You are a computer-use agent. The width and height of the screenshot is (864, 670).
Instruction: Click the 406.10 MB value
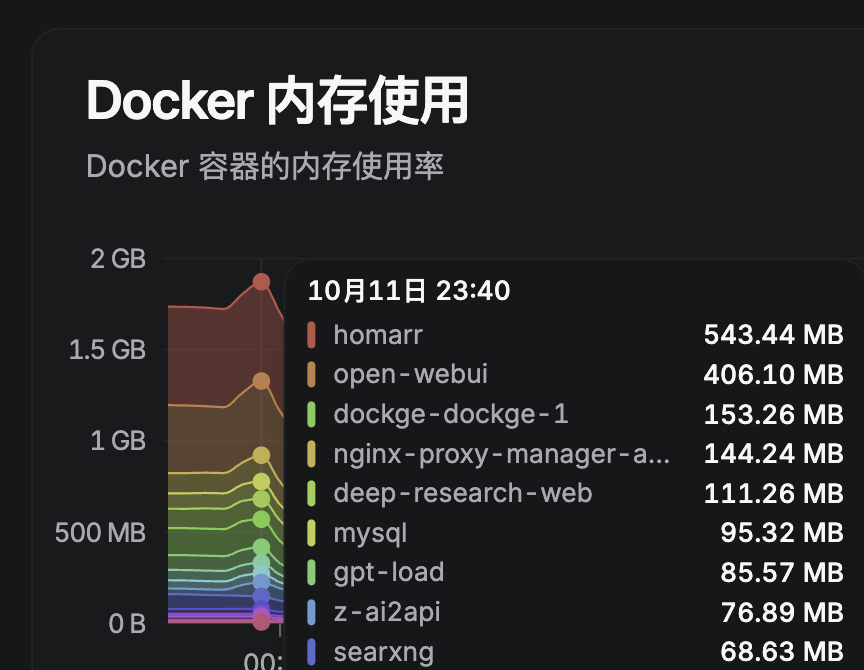774,375
